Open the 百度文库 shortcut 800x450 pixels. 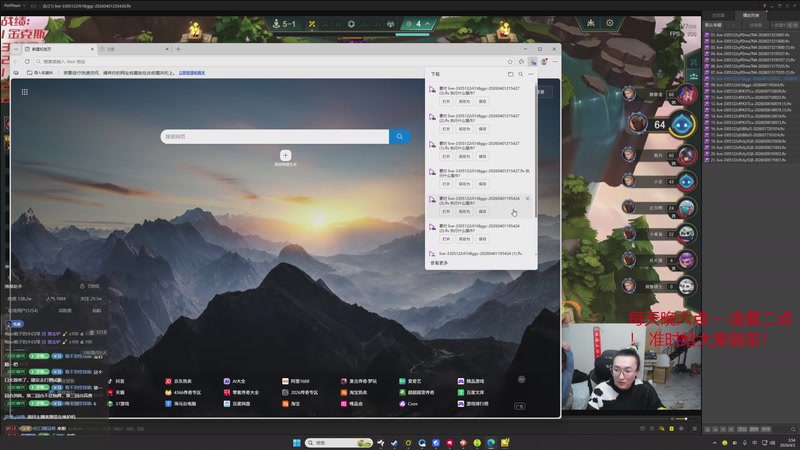pyautogui.click(x=471, y=392)
